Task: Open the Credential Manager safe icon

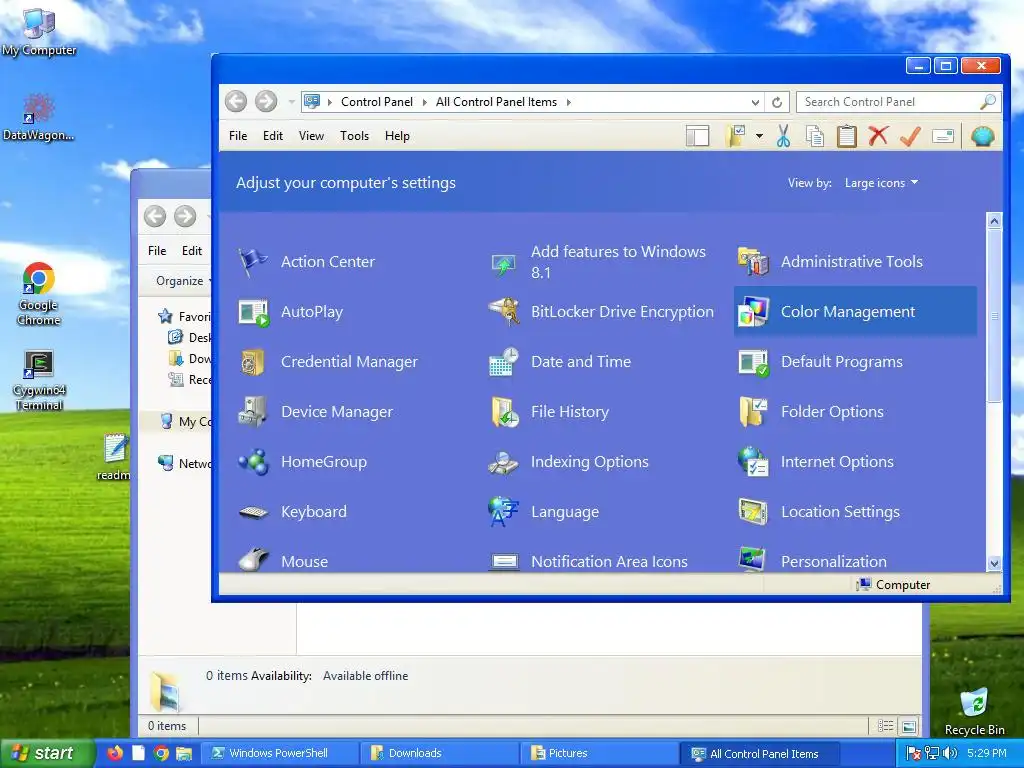Action: coord(253,362)
